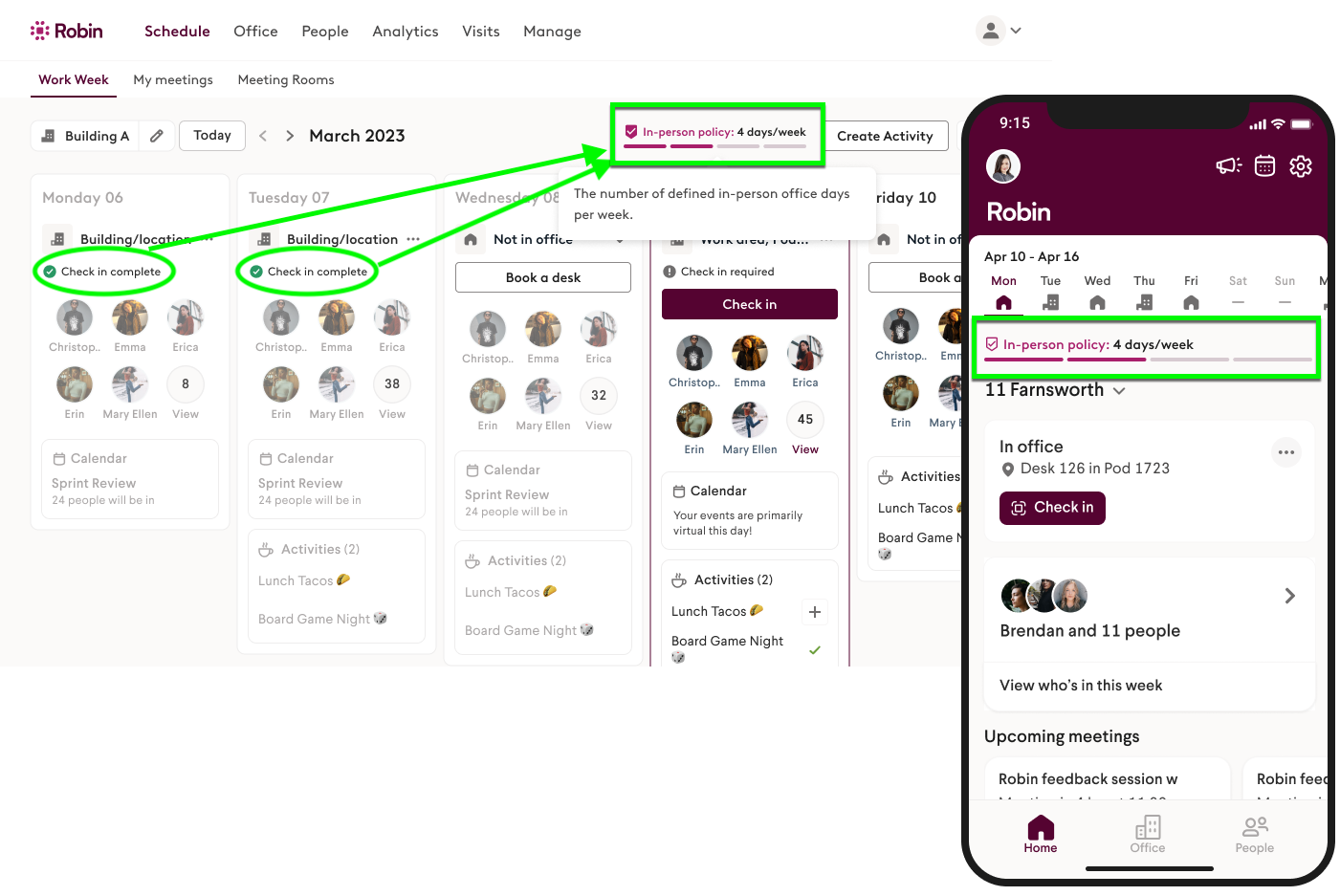Toggle the Board Game Night checkmark
This screenshot has height=896, width=1340.
point(815,650)
